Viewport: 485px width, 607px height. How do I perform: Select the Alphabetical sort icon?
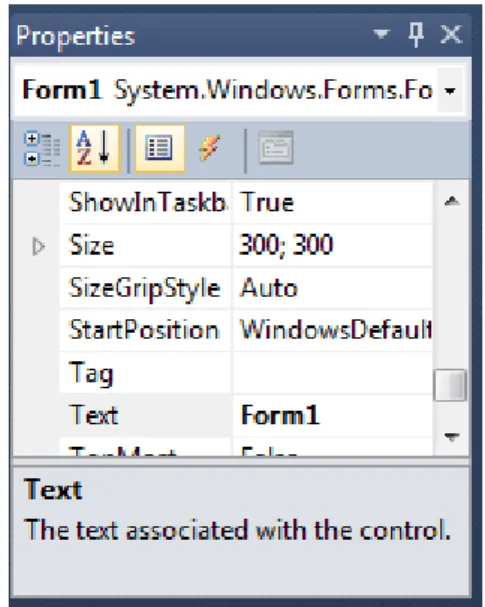[x=94, y=149]
